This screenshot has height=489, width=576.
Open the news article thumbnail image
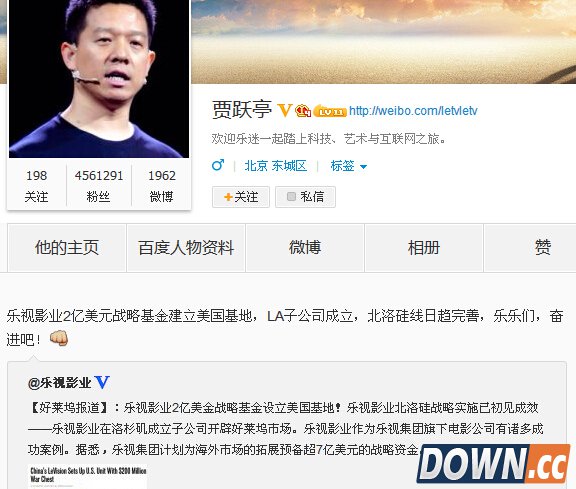tap(87, 477)
